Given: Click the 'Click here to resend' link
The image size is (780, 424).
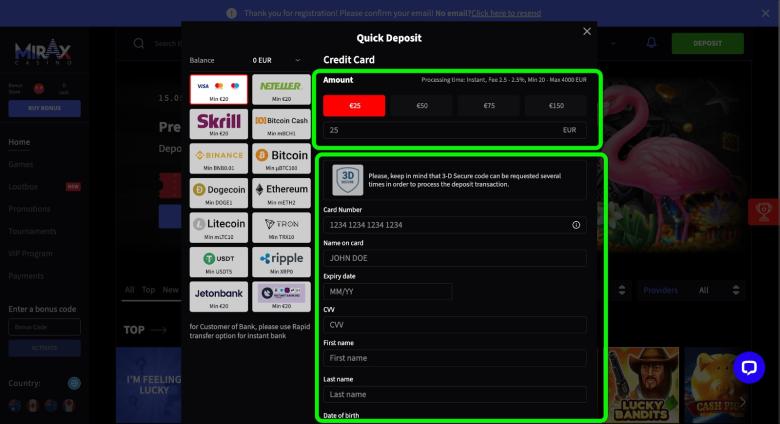Looking at the screenshot, I should click(x=506, y=13).
